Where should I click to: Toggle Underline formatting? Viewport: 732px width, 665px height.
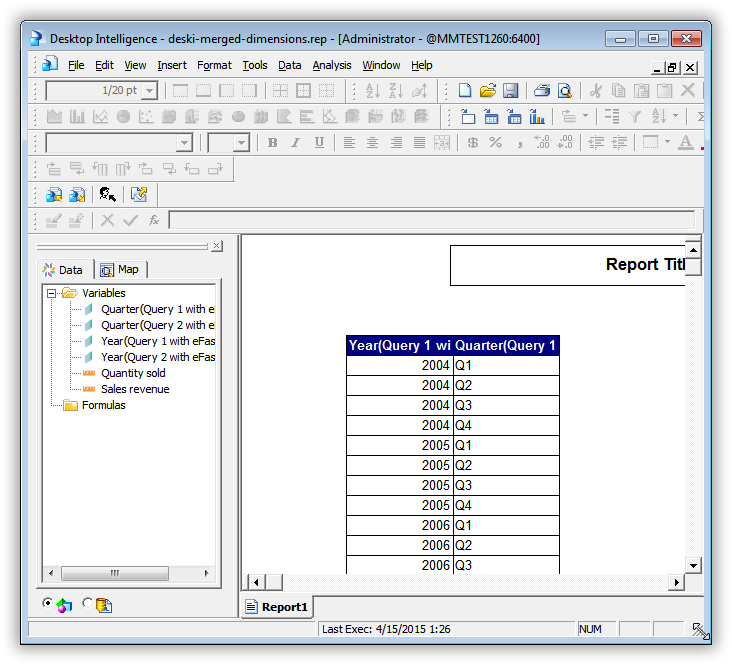point(319,142)
